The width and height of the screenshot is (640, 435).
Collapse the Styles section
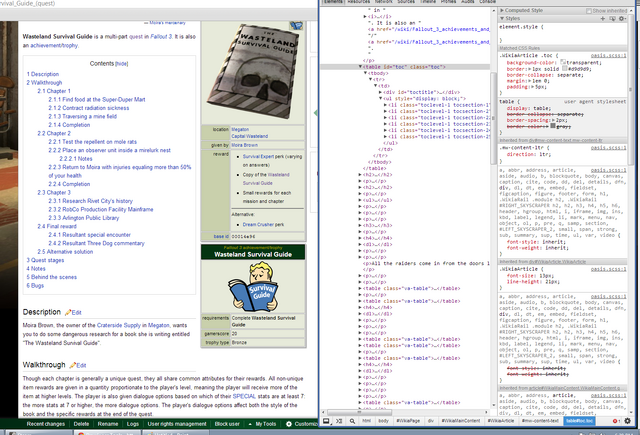502,18
